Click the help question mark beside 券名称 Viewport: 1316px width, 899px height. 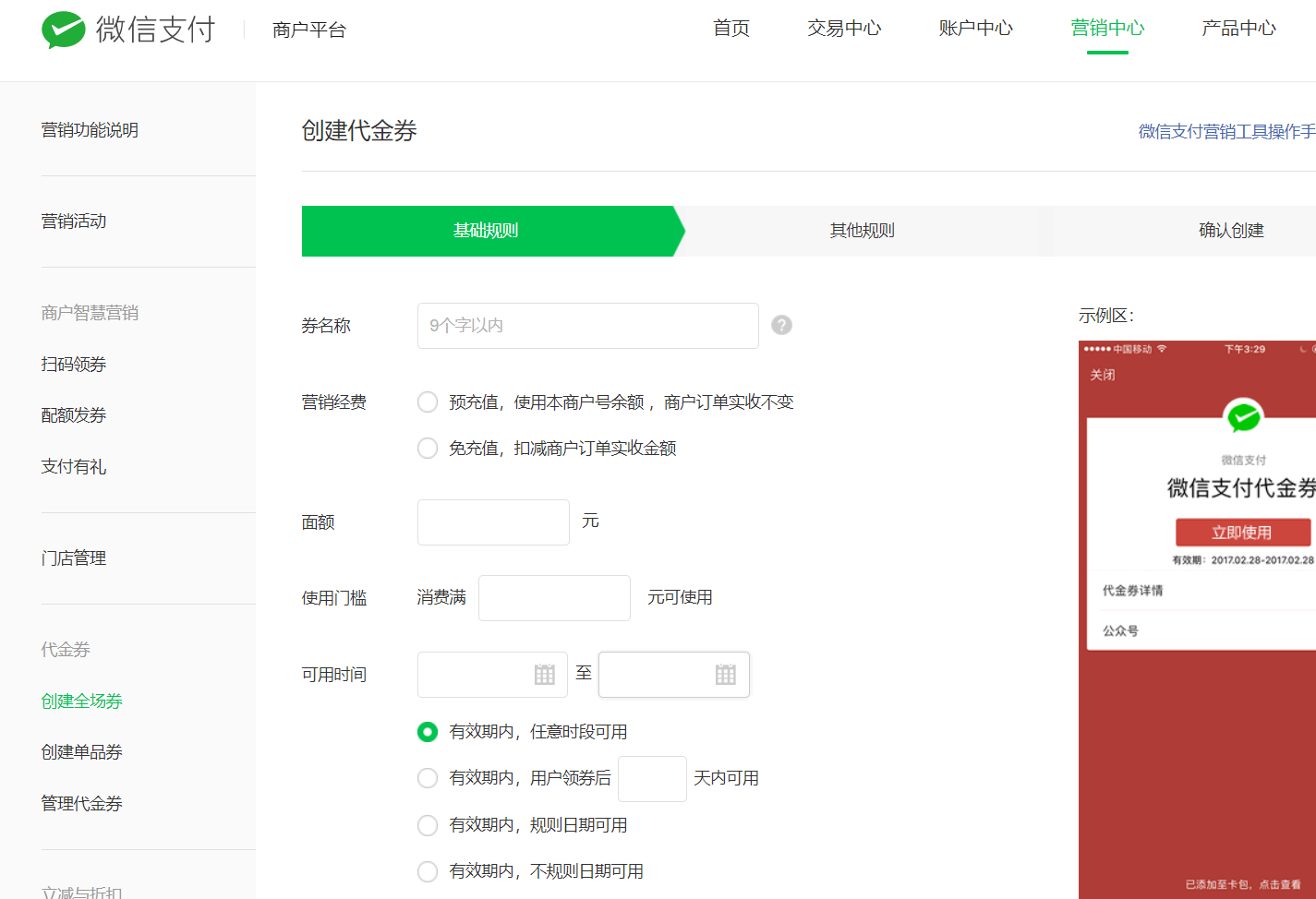click(781, 325)
